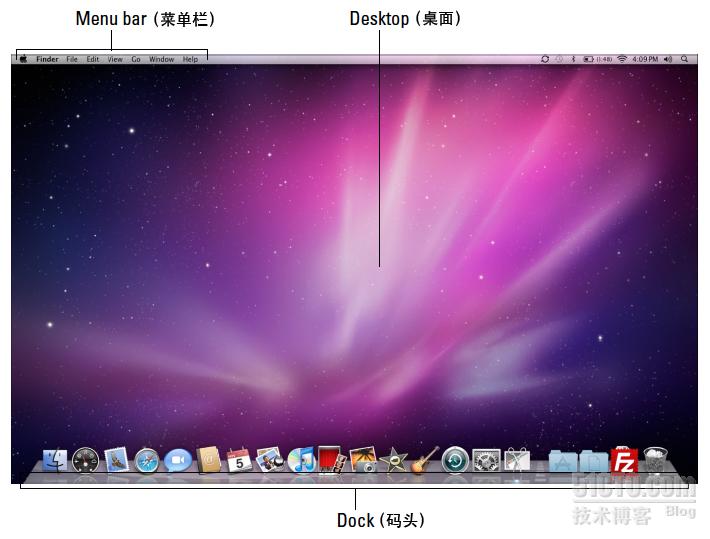This screenshot has width=710, height=539.
Task: Open the View menu
Action: coord(115,59)
